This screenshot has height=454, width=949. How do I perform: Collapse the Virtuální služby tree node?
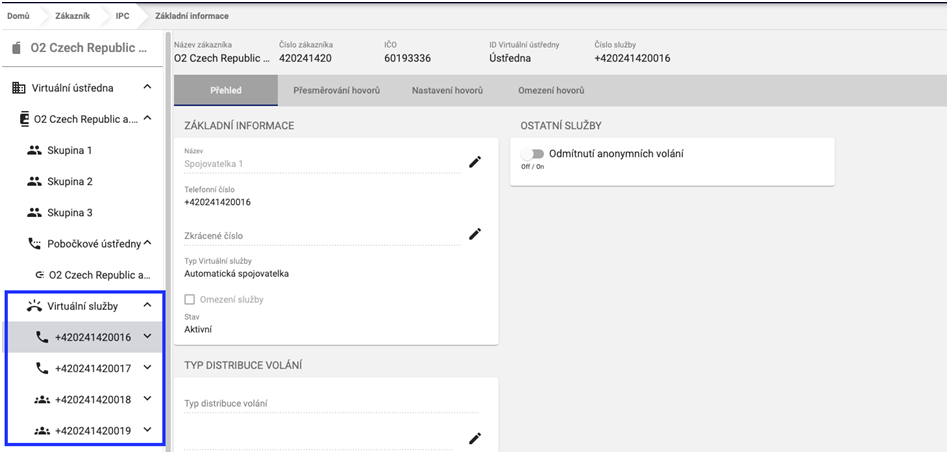click(147, 306)
